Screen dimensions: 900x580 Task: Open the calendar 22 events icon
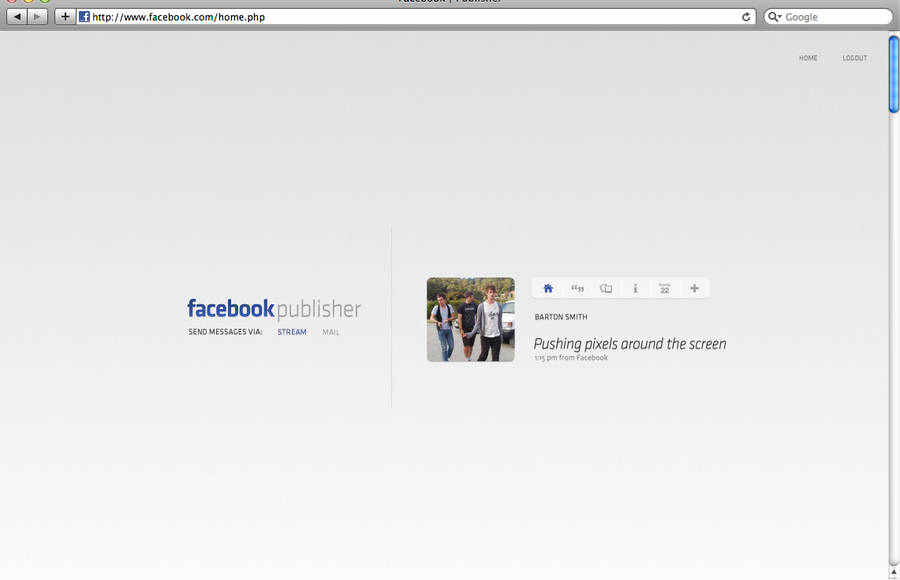[665, 288]
